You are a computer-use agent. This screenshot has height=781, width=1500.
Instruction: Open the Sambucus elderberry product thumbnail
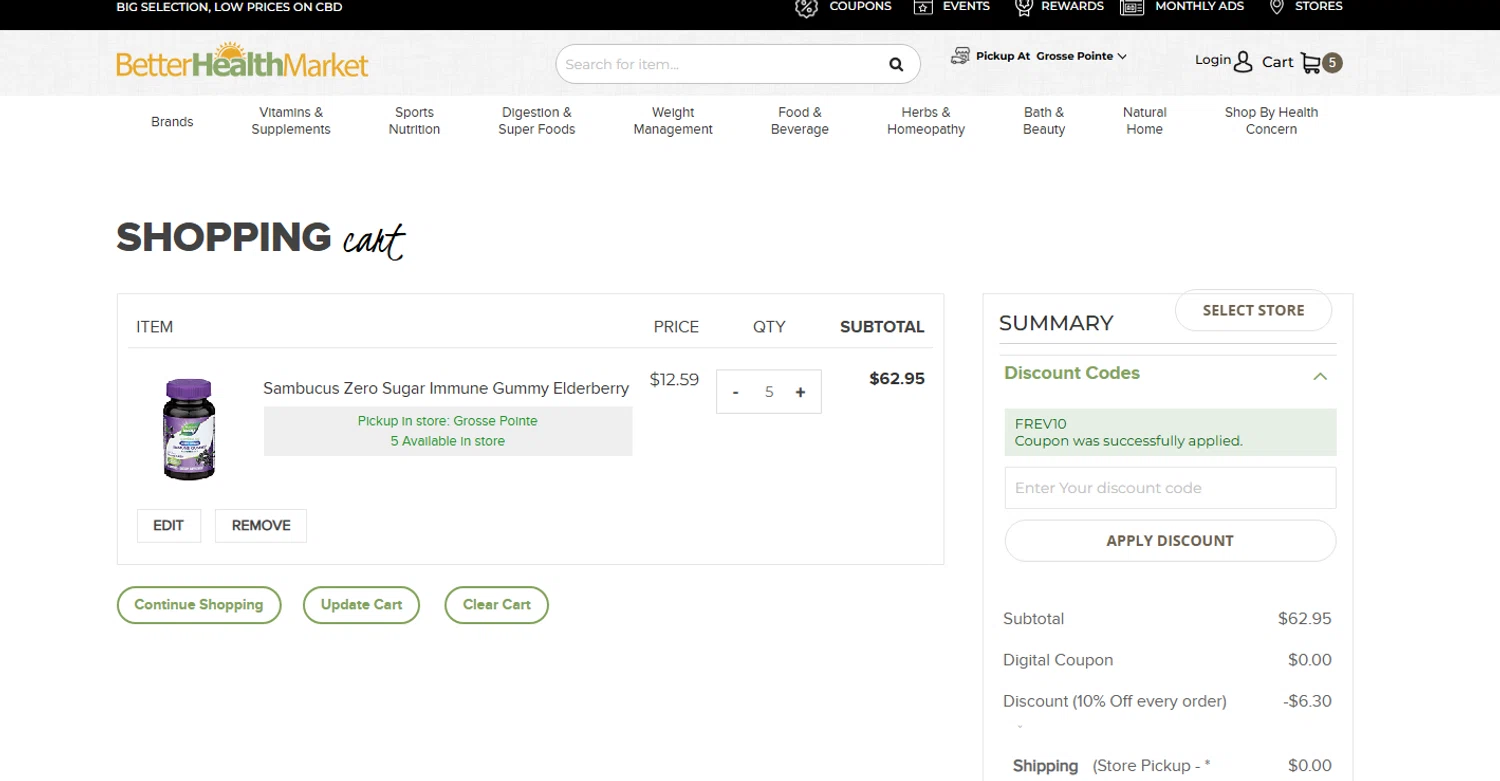[x=188, y=429]
